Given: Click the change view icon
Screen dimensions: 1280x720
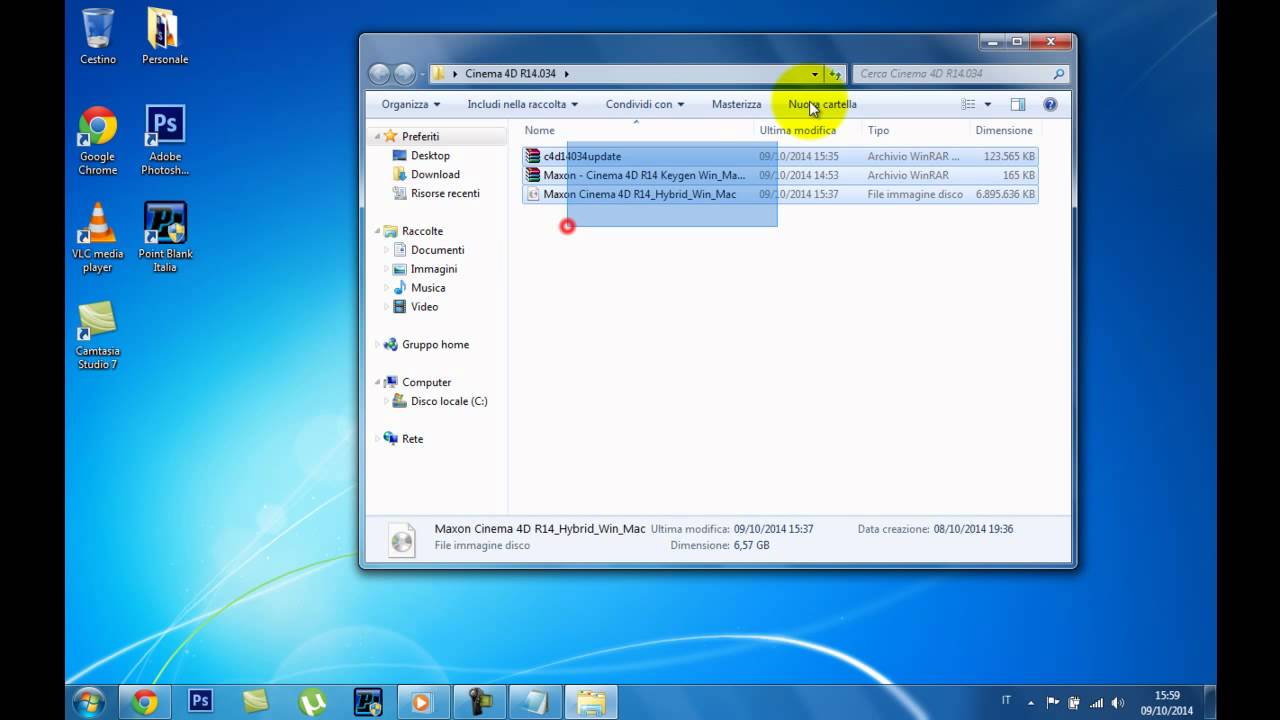Looking at the screenshot, I should point(968,104).
